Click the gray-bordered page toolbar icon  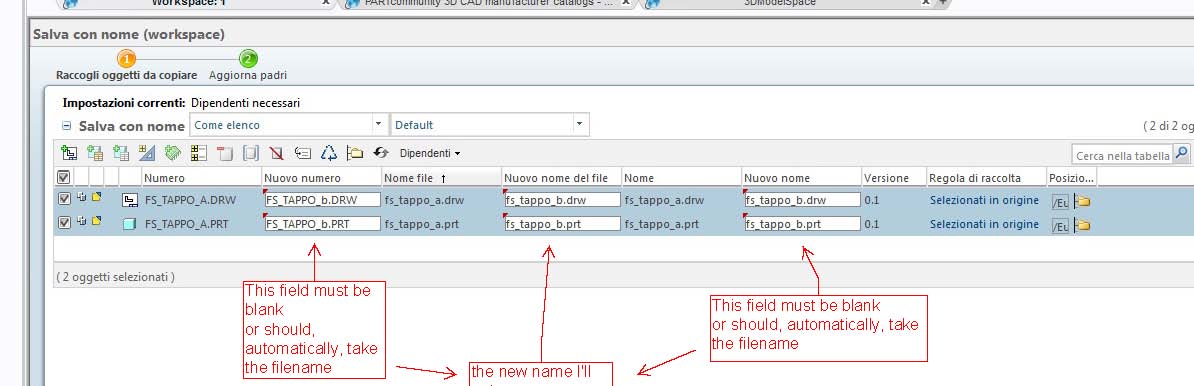pos(251,153)
